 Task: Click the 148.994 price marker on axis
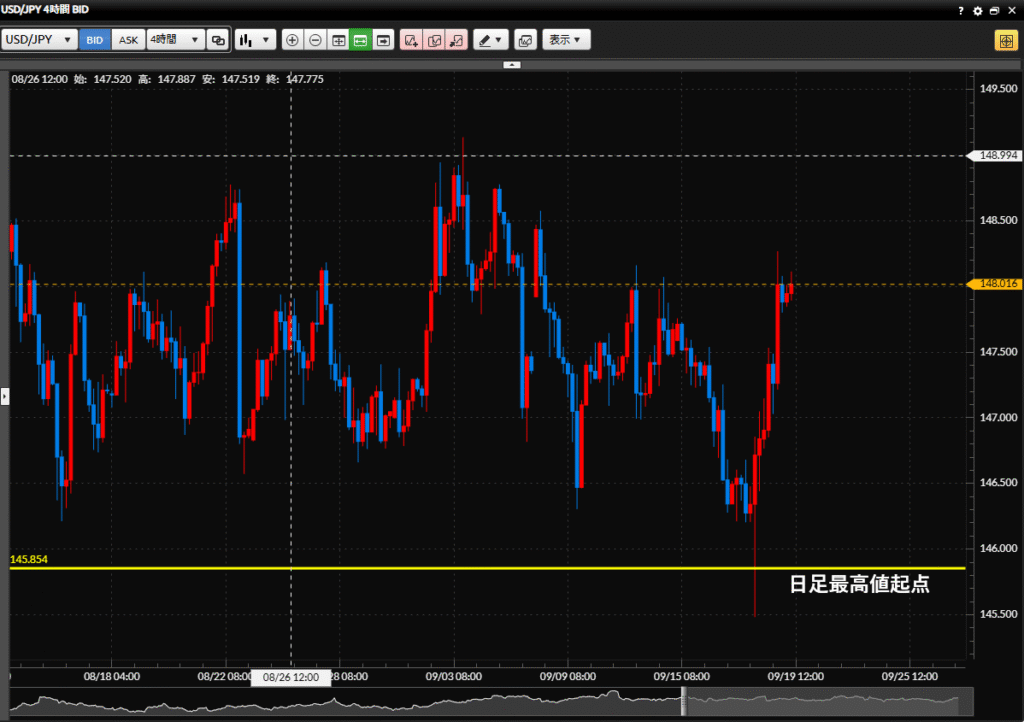pyautogui.click(x=995, y=155)
